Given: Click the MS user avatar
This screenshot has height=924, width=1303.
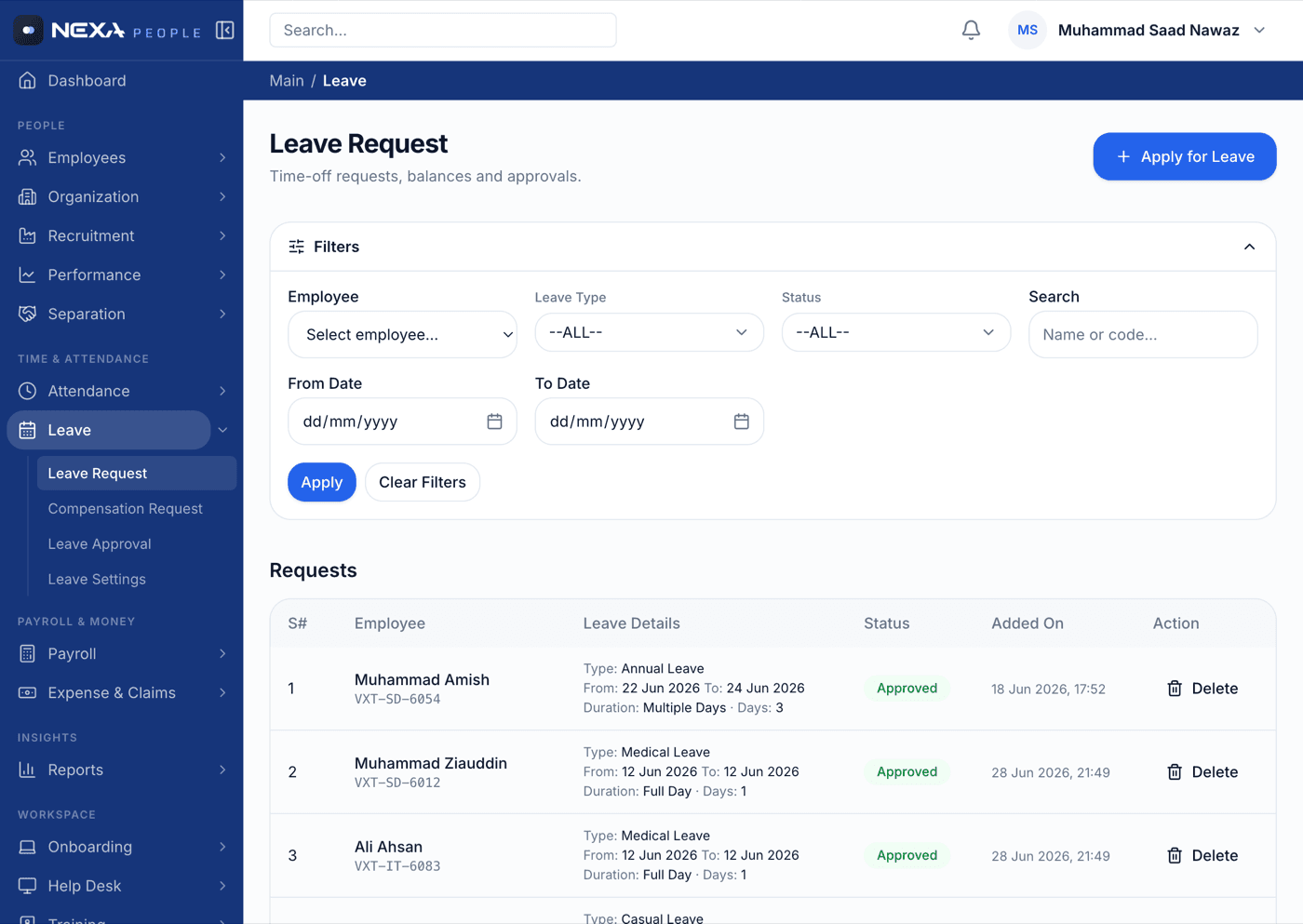Looking at the screenshot, I should click(x=1028, y=31).
